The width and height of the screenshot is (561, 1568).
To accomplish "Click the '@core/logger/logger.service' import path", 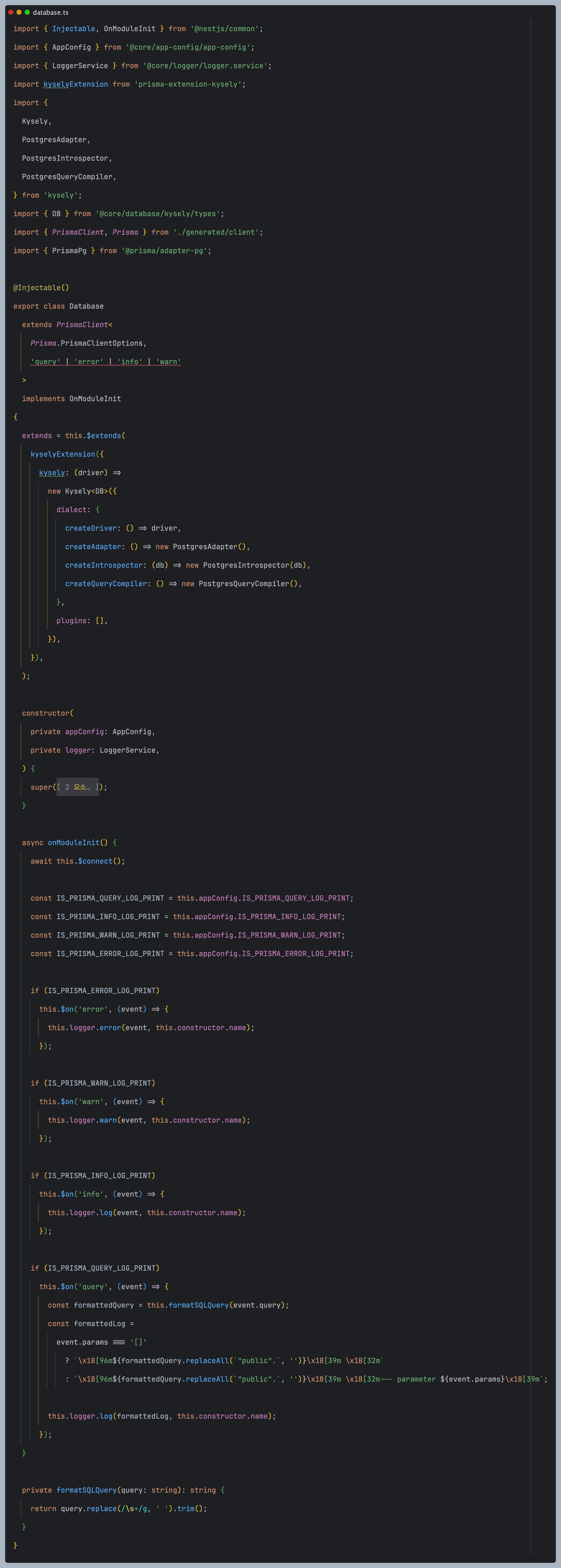I will tap(205, 66).
